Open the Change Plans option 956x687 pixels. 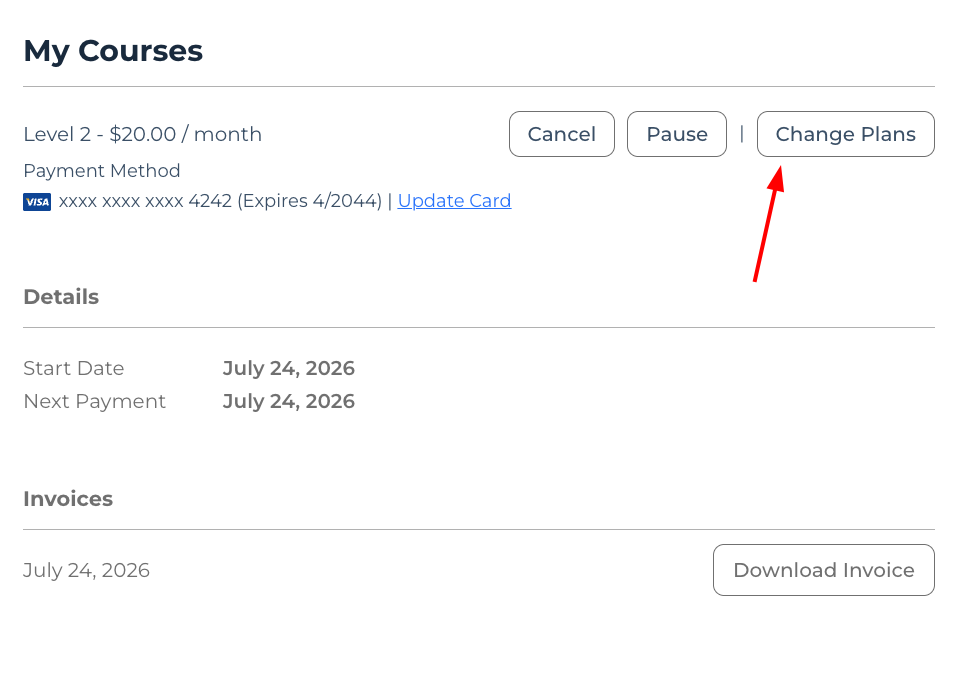point(846,134)
